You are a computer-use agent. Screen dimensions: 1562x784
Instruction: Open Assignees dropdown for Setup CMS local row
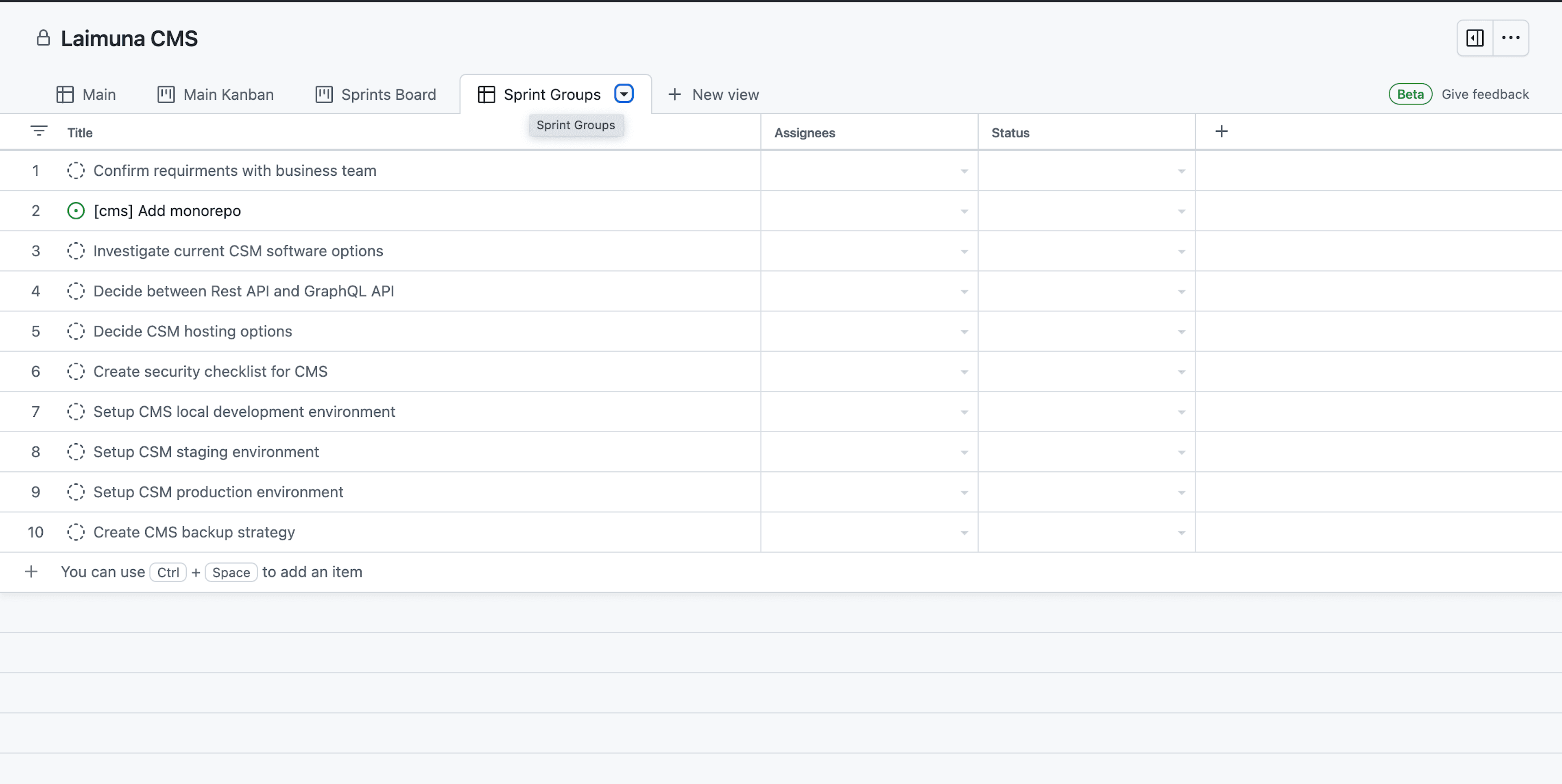964,412
